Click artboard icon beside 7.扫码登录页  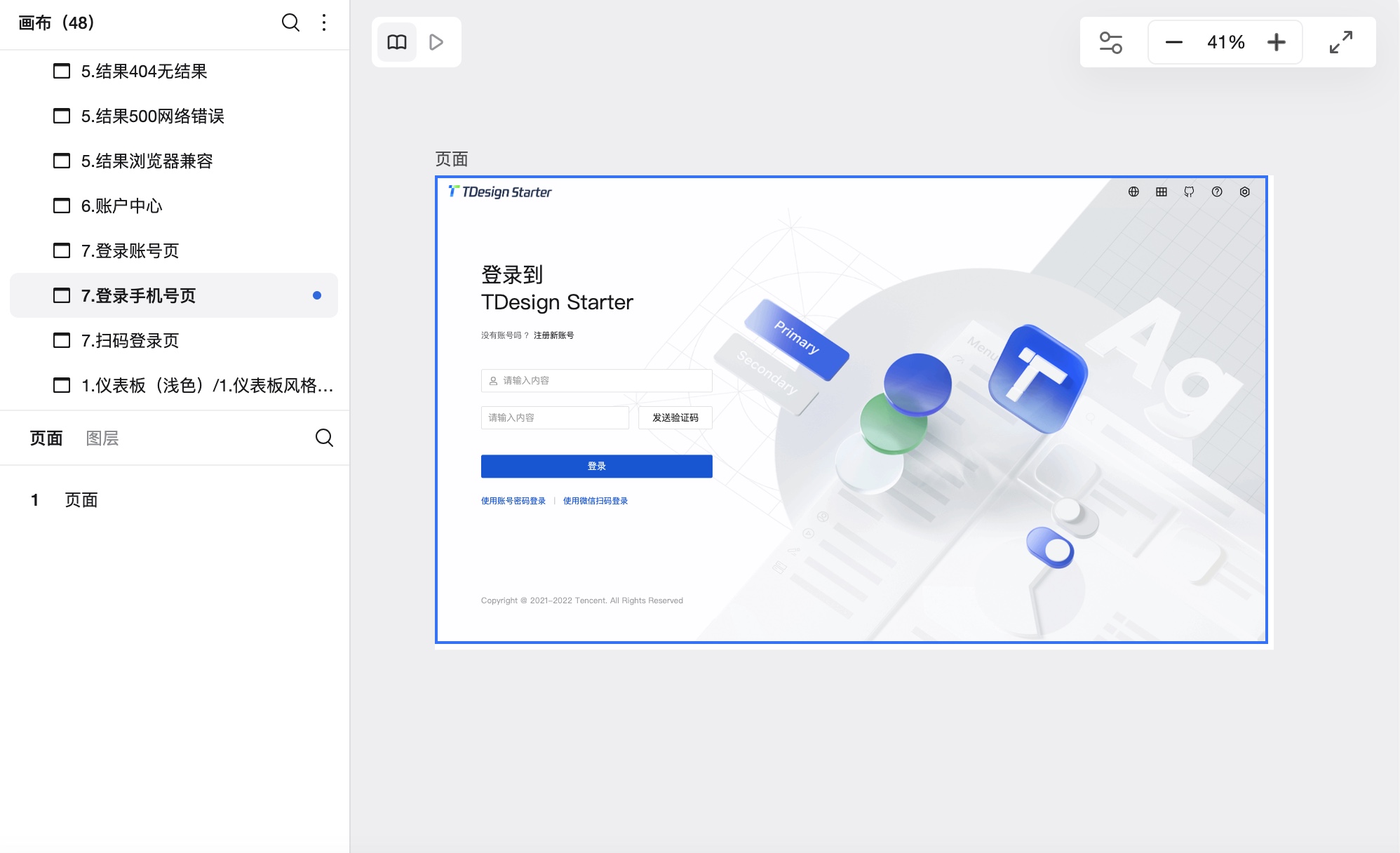[x=62, y=340]
